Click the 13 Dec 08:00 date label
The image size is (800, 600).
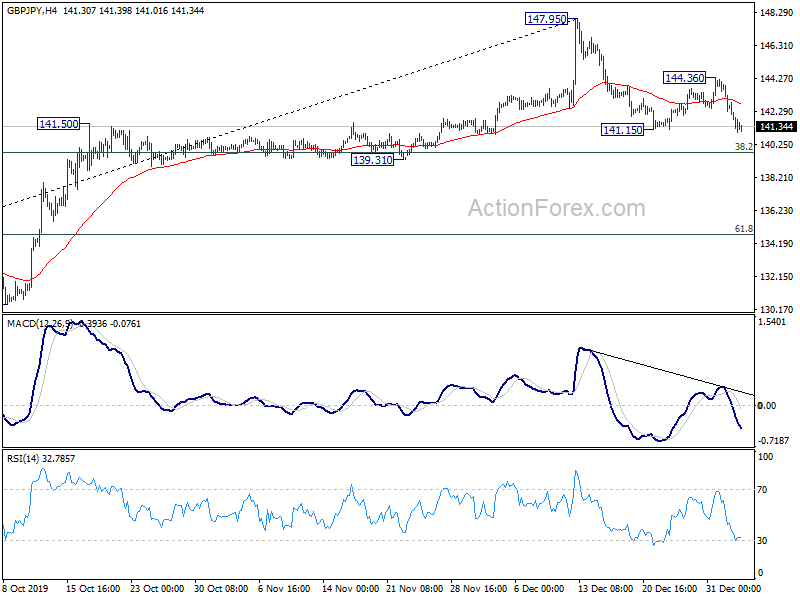[606, 589]
